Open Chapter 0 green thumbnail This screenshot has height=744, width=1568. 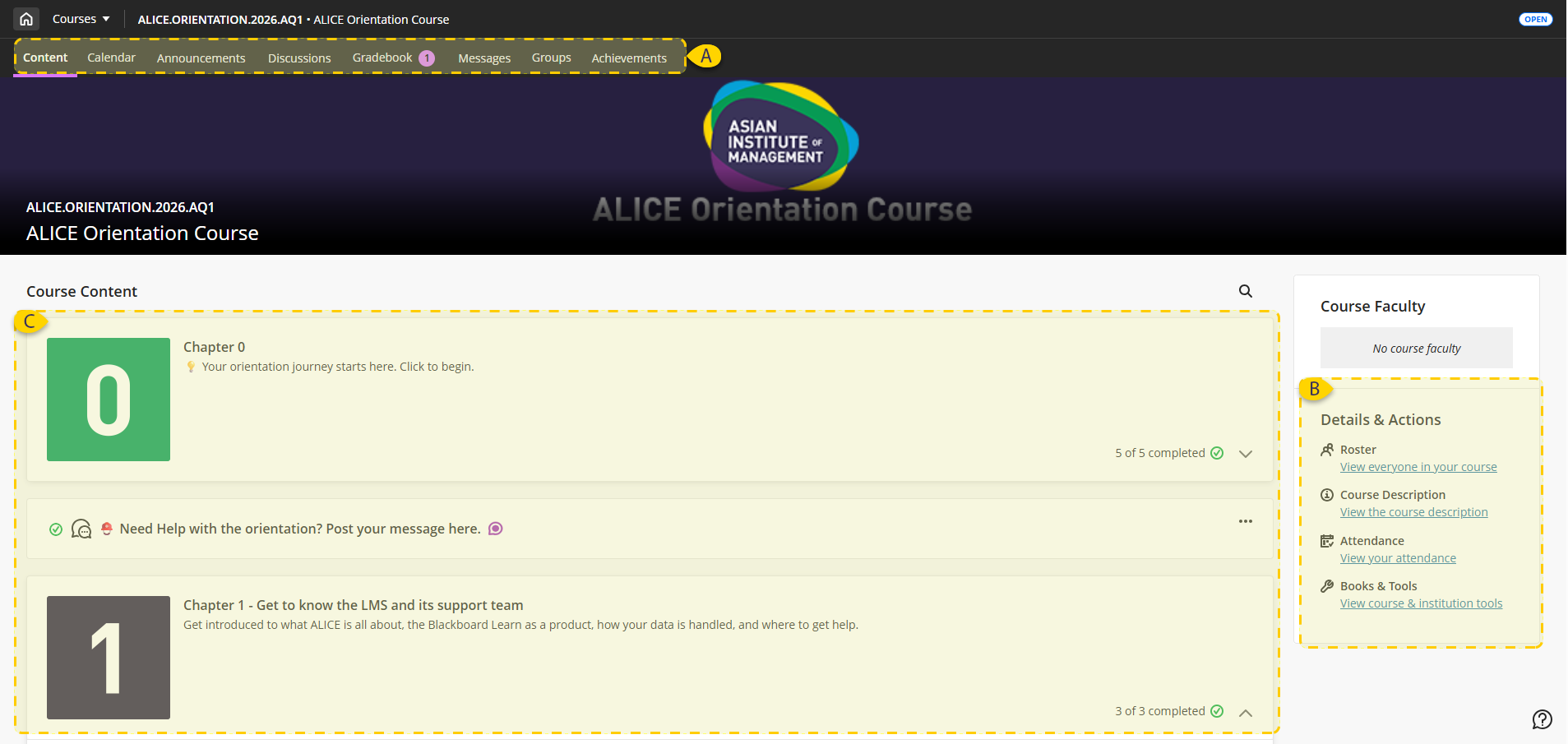coord(109,400)
